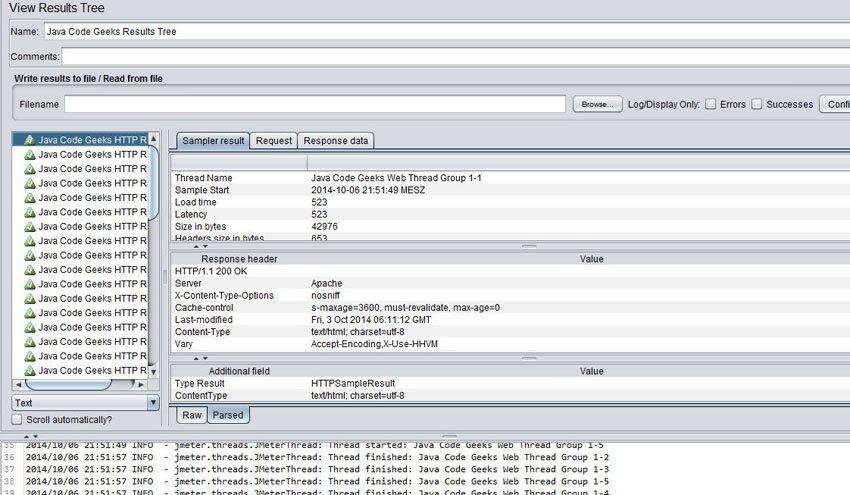Image resolution: width=850 pixels, height=495 pixels.
Task: Click log line 38 Thread finished Group 1-5
Action: [x=317, y=481]
